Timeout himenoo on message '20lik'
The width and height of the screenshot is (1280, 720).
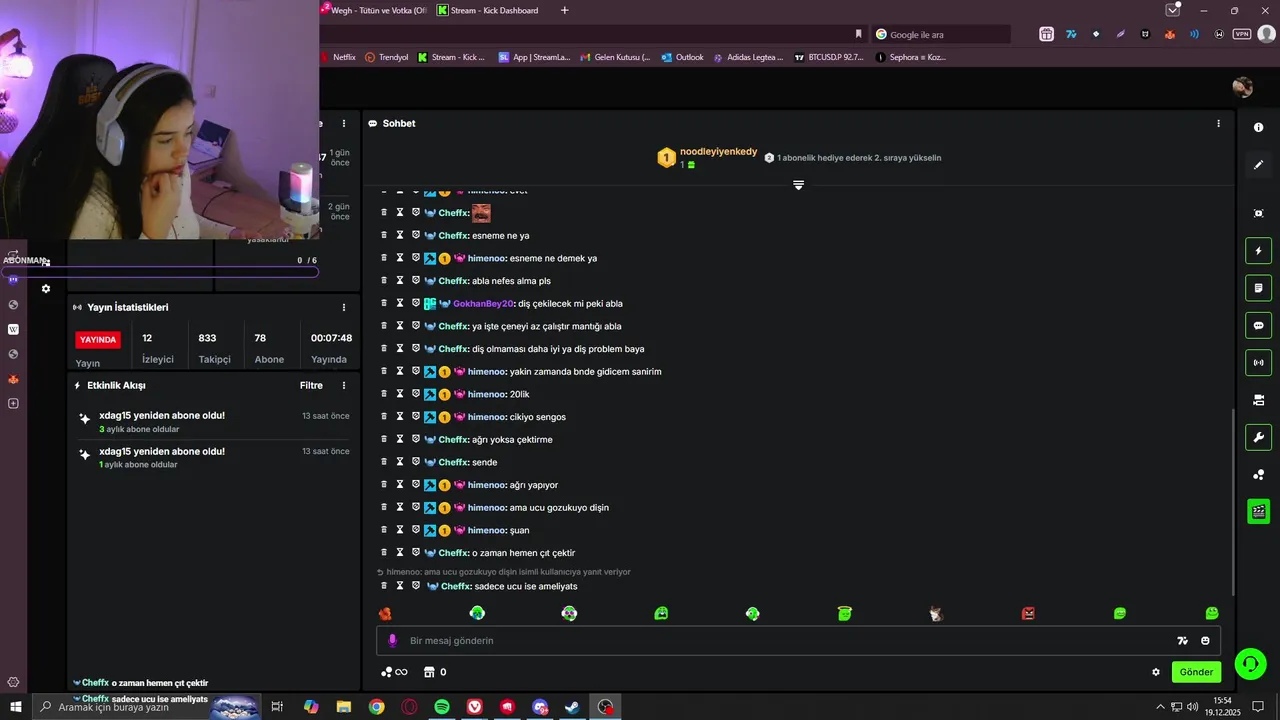[399, 394]
